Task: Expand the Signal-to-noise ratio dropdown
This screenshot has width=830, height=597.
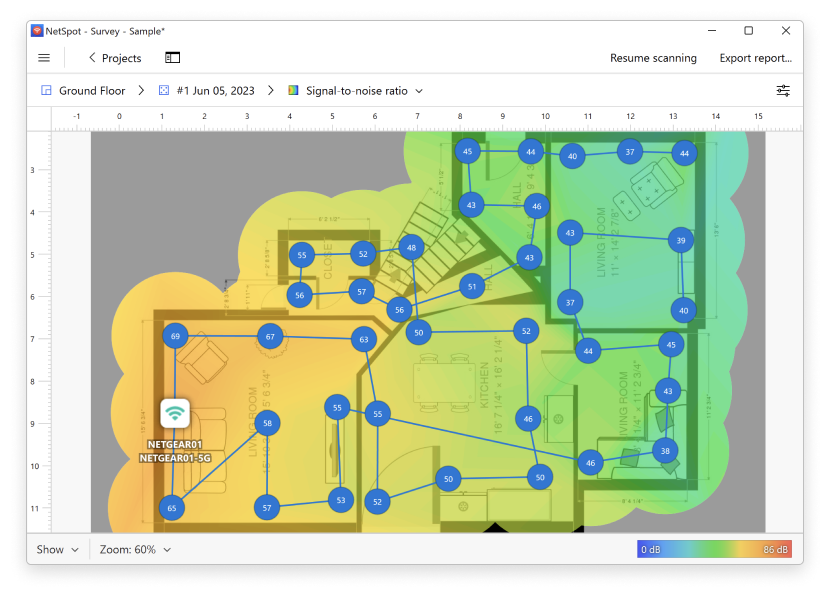Action: (419, 91)
